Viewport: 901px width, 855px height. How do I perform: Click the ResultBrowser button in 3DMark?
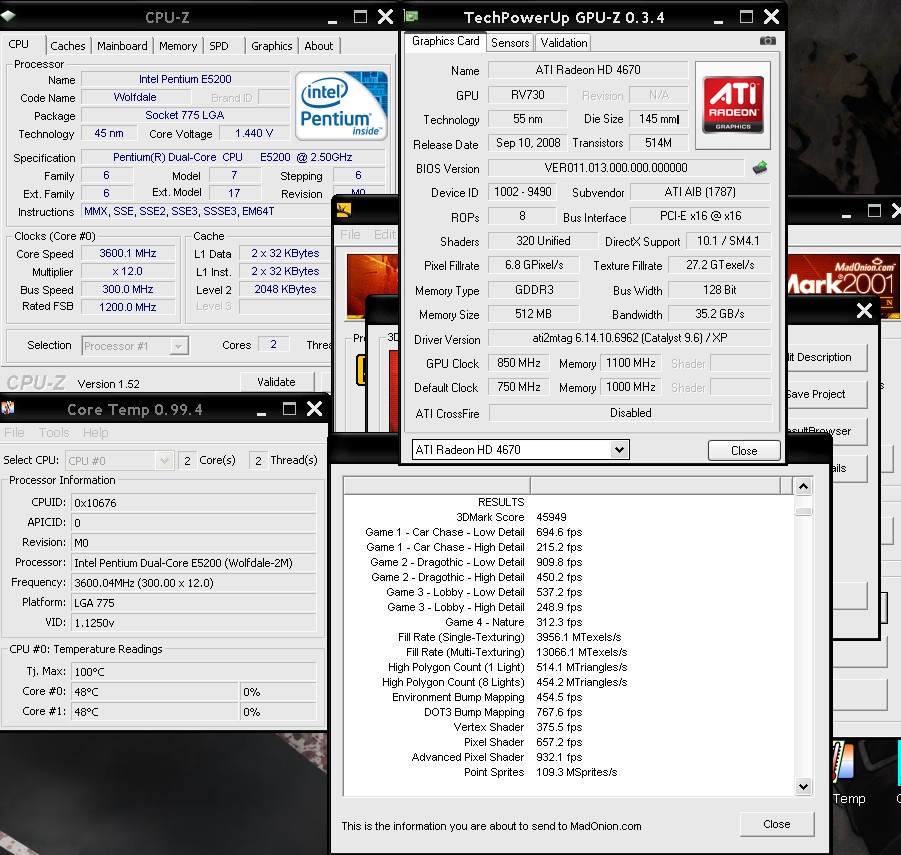(826, 431)
